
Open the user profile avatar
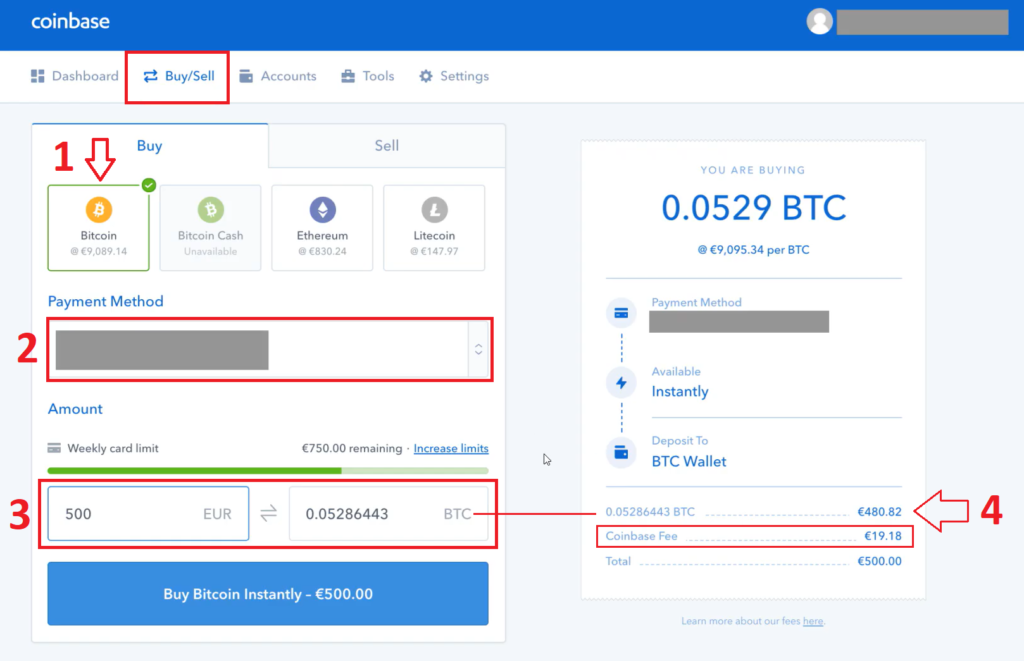tap(819, 21)
